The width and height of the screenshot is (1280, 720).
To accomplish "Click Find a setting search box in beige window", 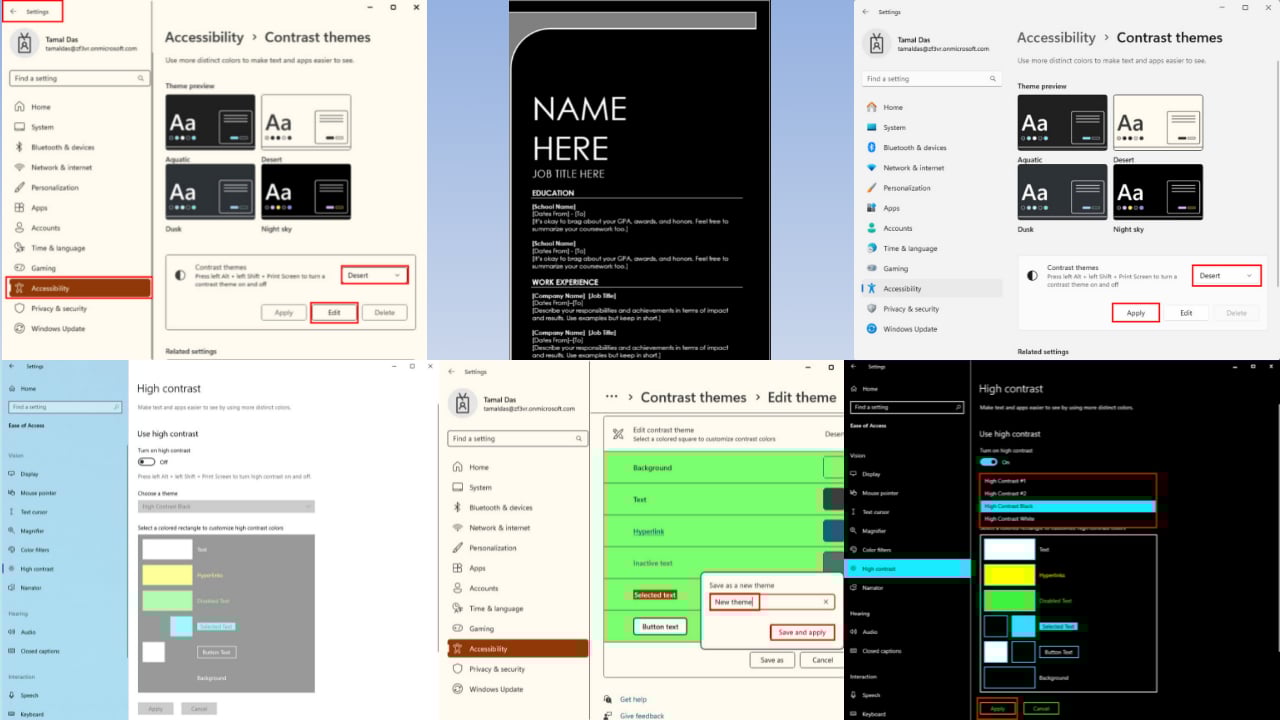I will 80,78.
